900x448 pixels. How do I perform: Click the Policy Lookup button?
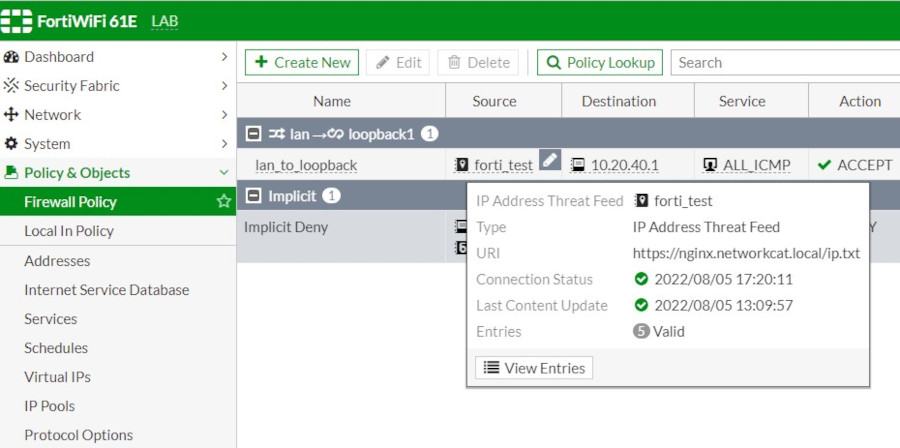(600, 63)
